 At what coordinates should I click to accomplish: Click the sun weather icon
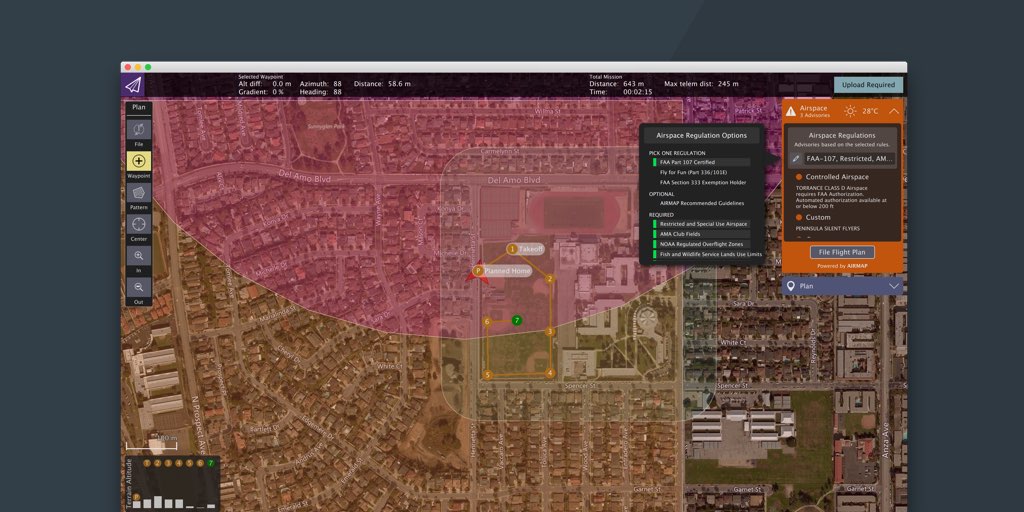[850, 111]
